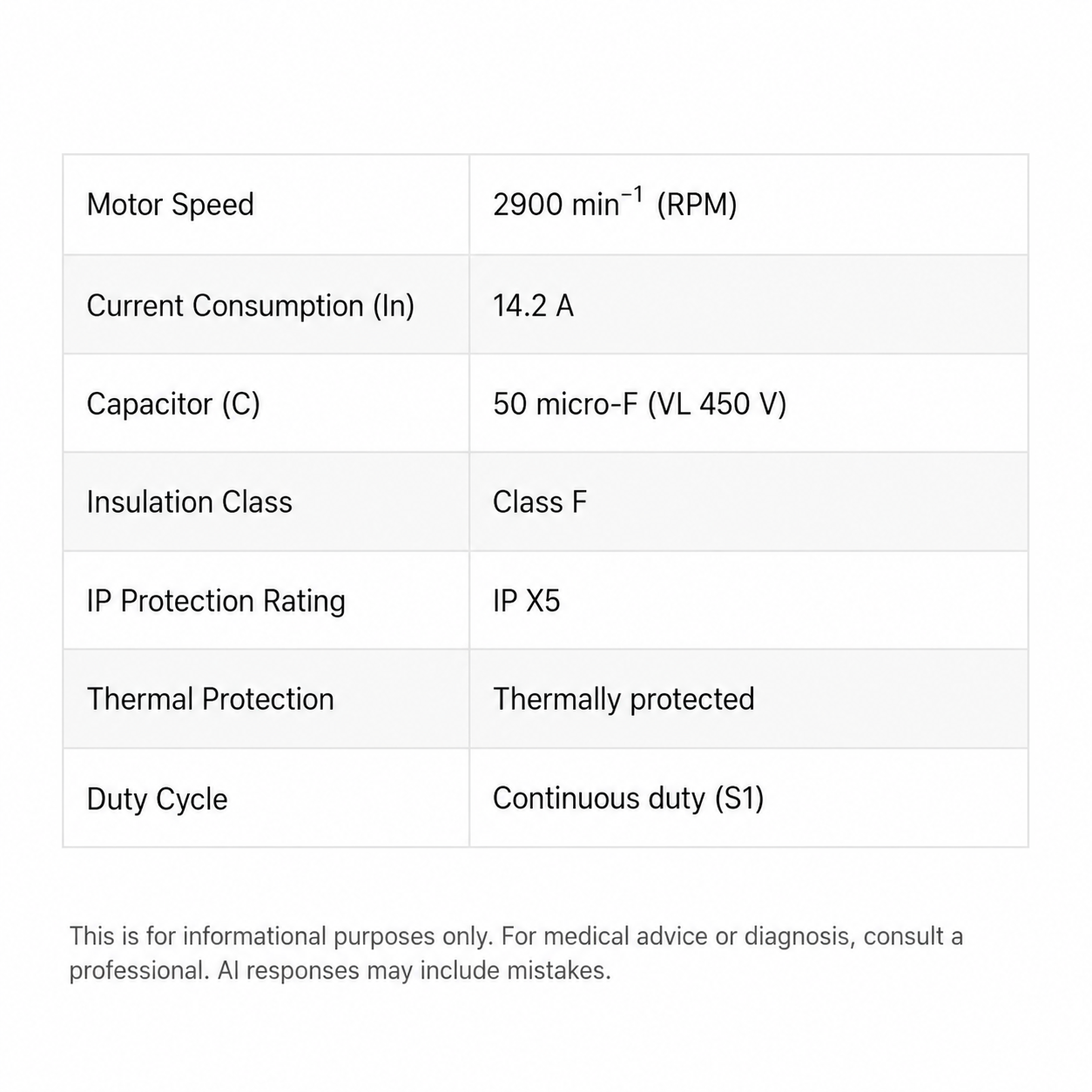
Task: Click the Current Consumption (In) label
Action: [x=250, y=306]
